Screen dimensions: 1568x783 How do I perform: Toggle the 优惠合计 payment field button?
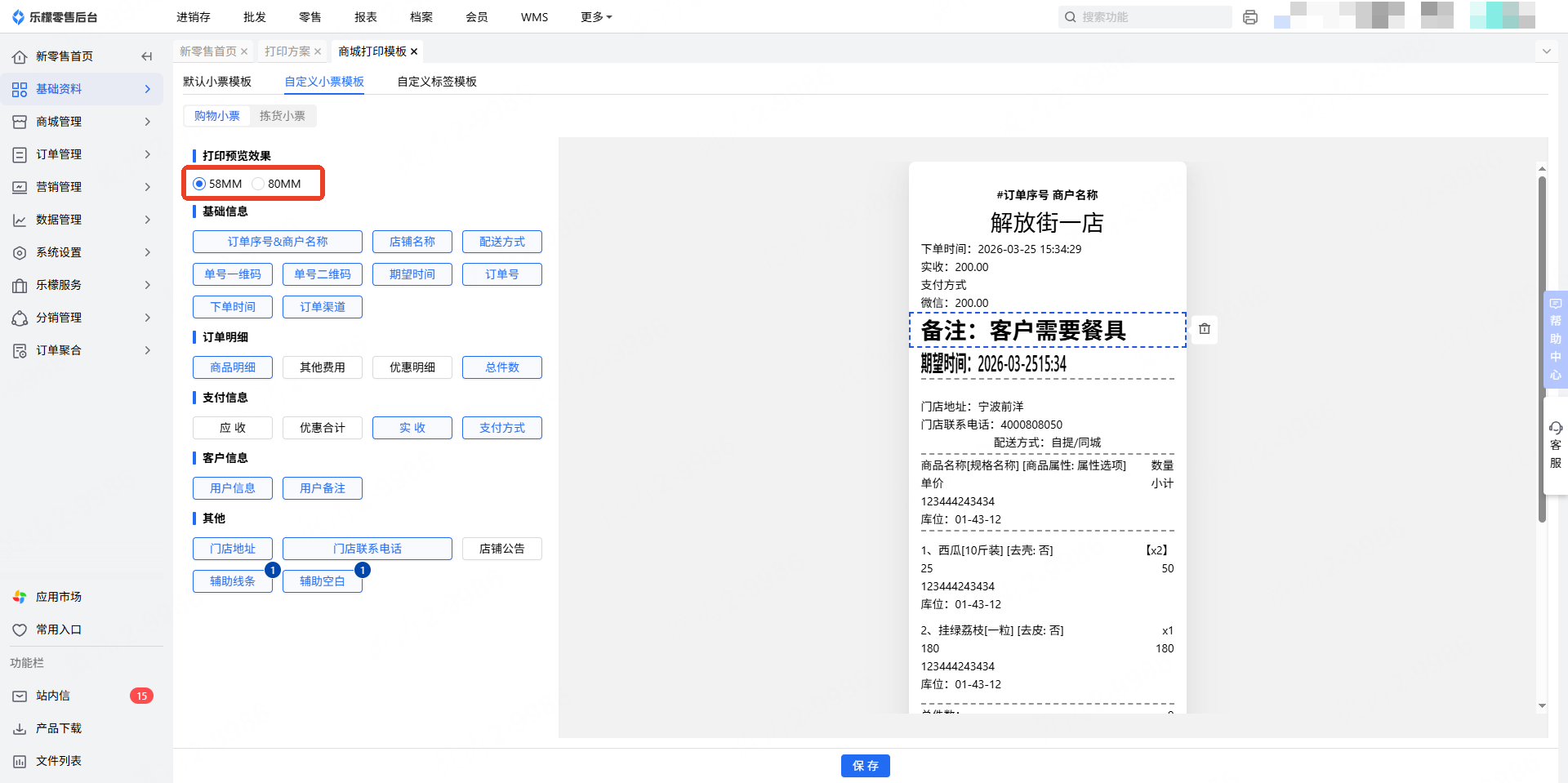(x=322, y=428)
